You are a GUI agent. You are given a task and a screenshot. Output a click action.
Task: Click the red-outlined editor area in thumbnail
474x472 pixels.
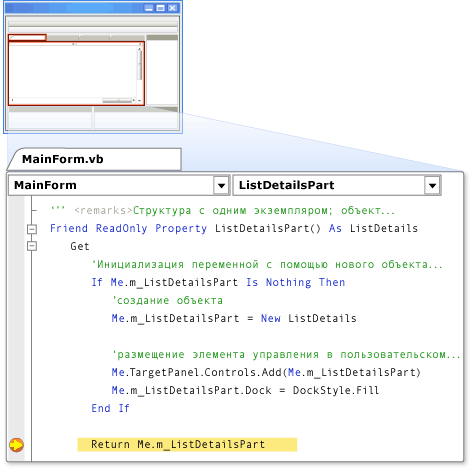pos(76,73)
